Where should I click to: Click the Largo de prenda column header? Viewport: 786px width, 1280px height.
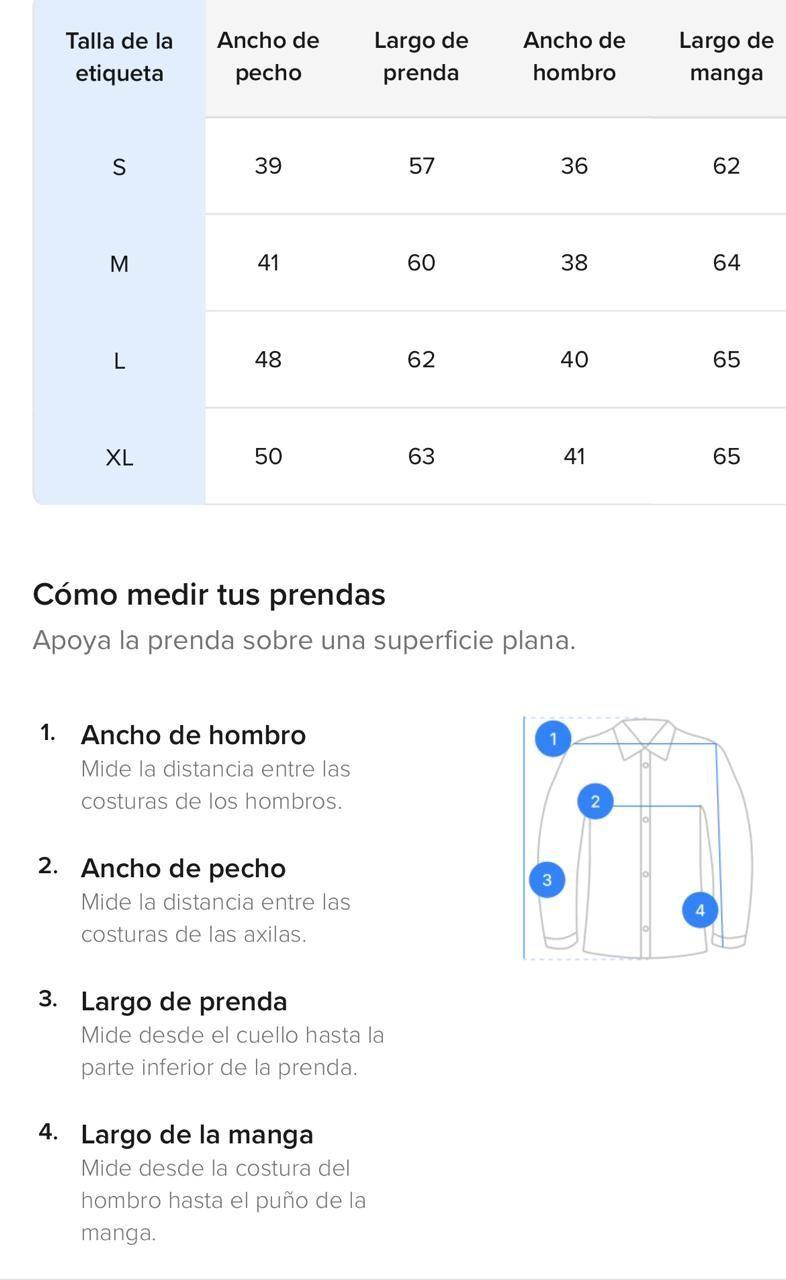(421, 57)
